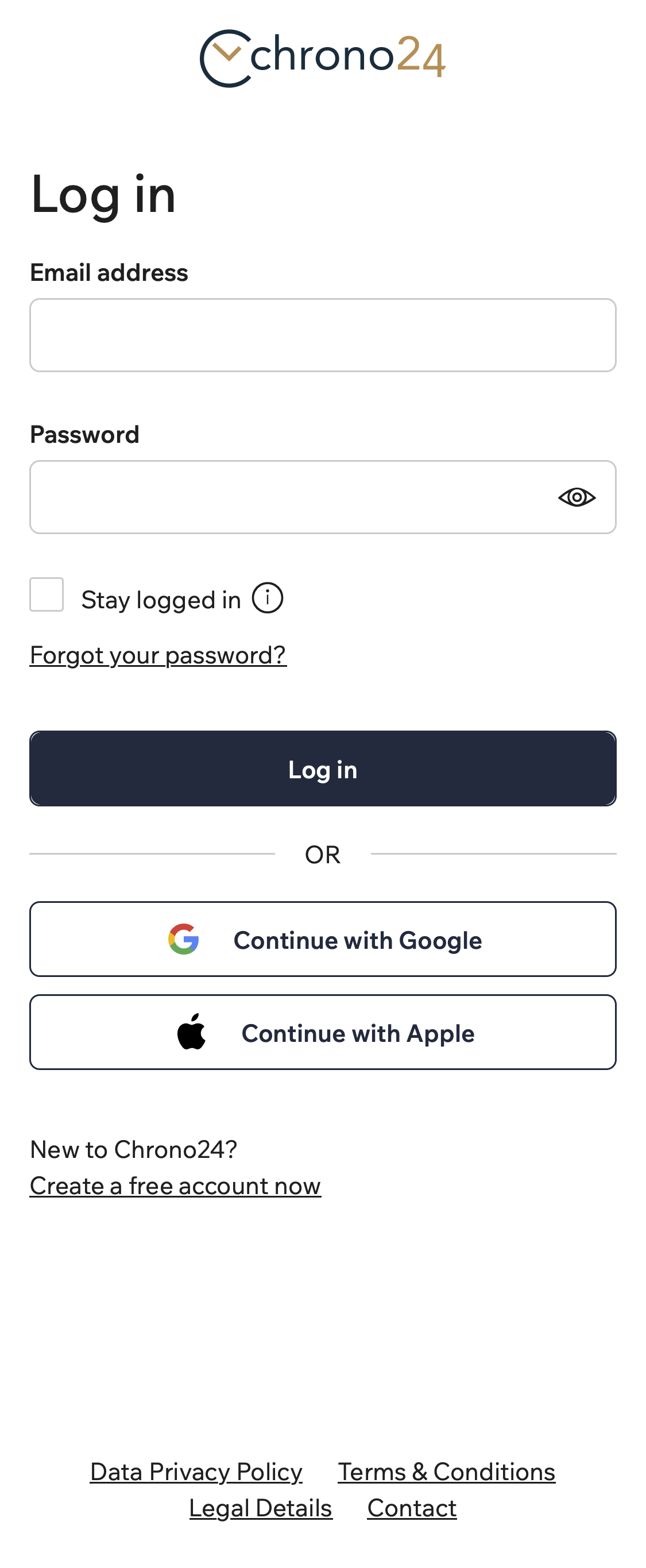646x1568 pixels.
Task: Click the "Stay logged in" label text
Action: [x=161, y=600]
